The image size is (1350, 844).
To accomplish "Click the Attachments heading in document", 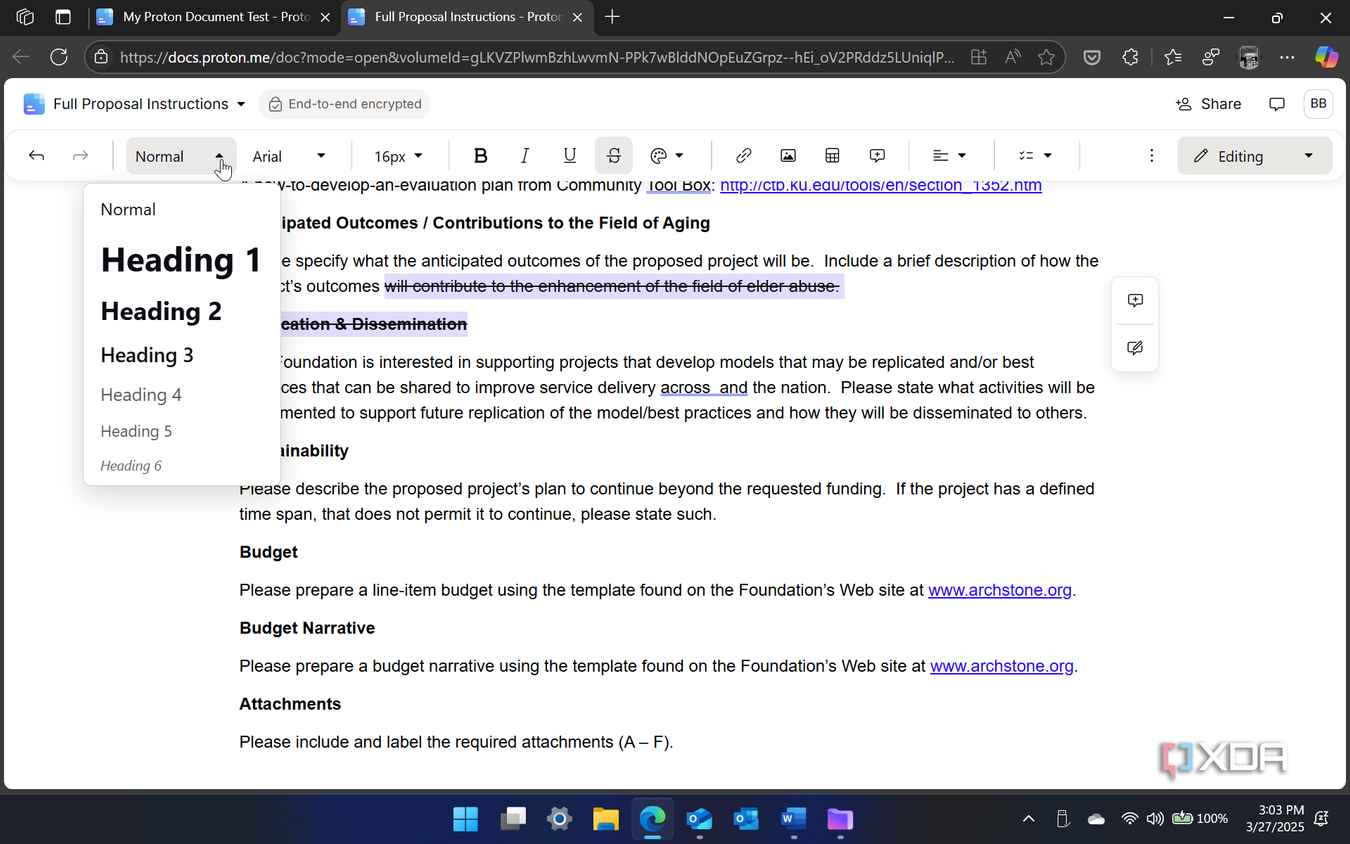I will tap(290, 704).
